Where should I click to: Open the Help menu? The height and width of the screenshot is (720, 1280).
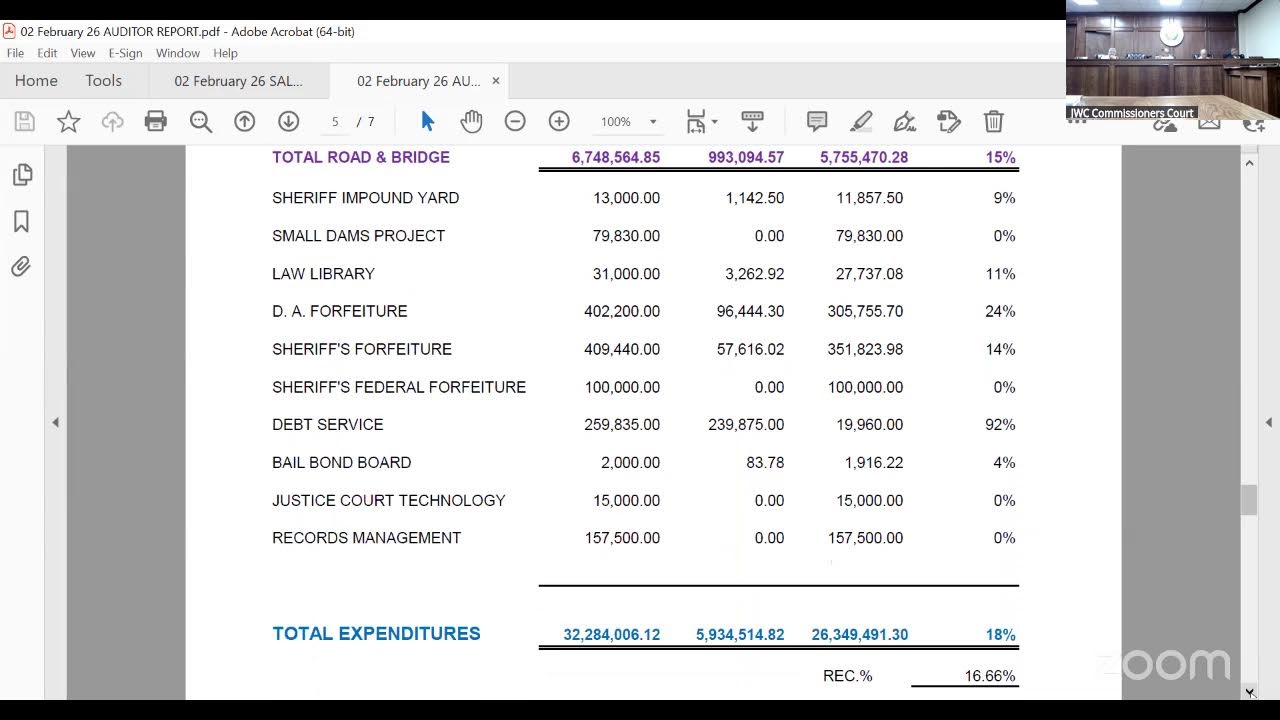[225, 53]
